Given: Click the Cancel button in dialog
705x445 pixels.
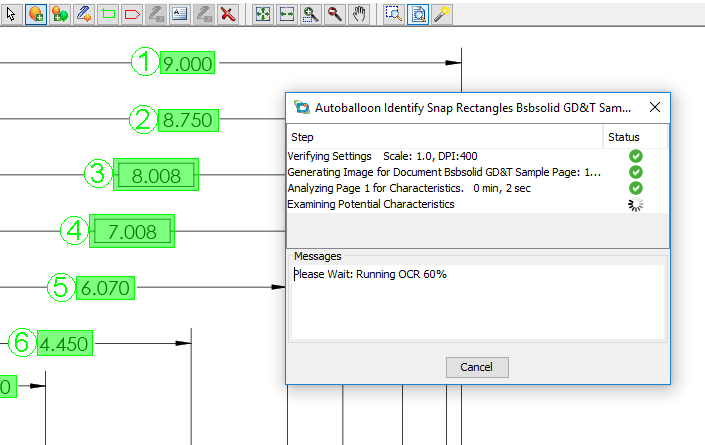Looking at the screenshot, I should tap(477, 367).
